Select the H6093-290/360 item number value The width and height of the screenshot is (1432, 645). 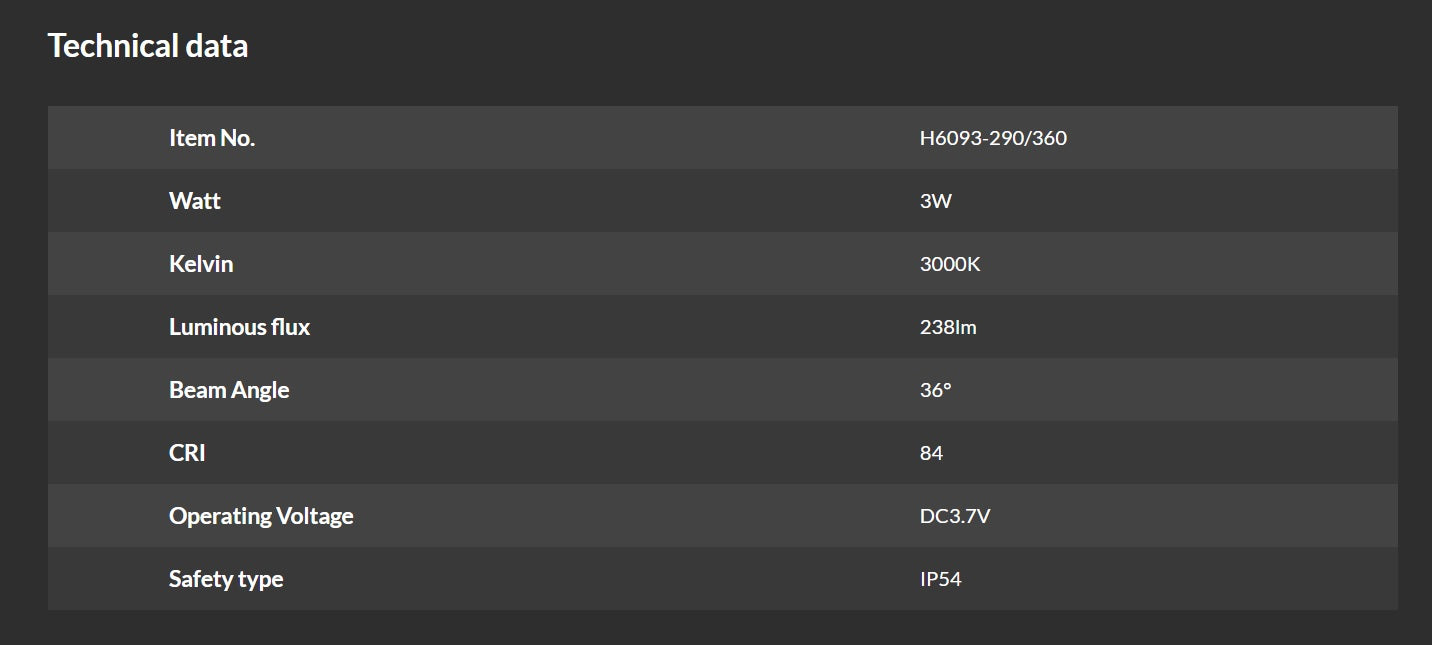click(x=993, y=138)
